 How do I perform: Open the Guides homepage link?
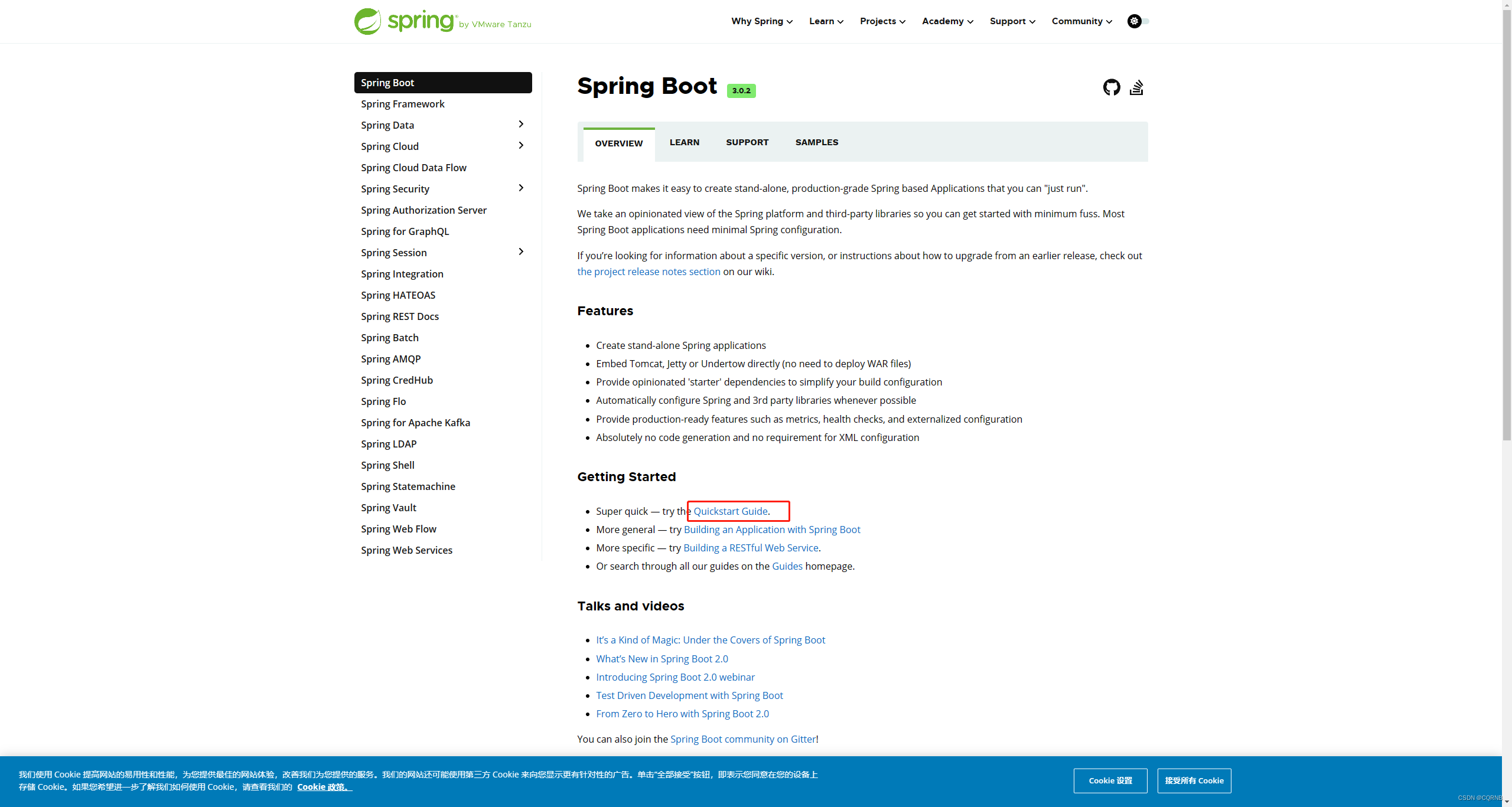(x=787, y=566)
